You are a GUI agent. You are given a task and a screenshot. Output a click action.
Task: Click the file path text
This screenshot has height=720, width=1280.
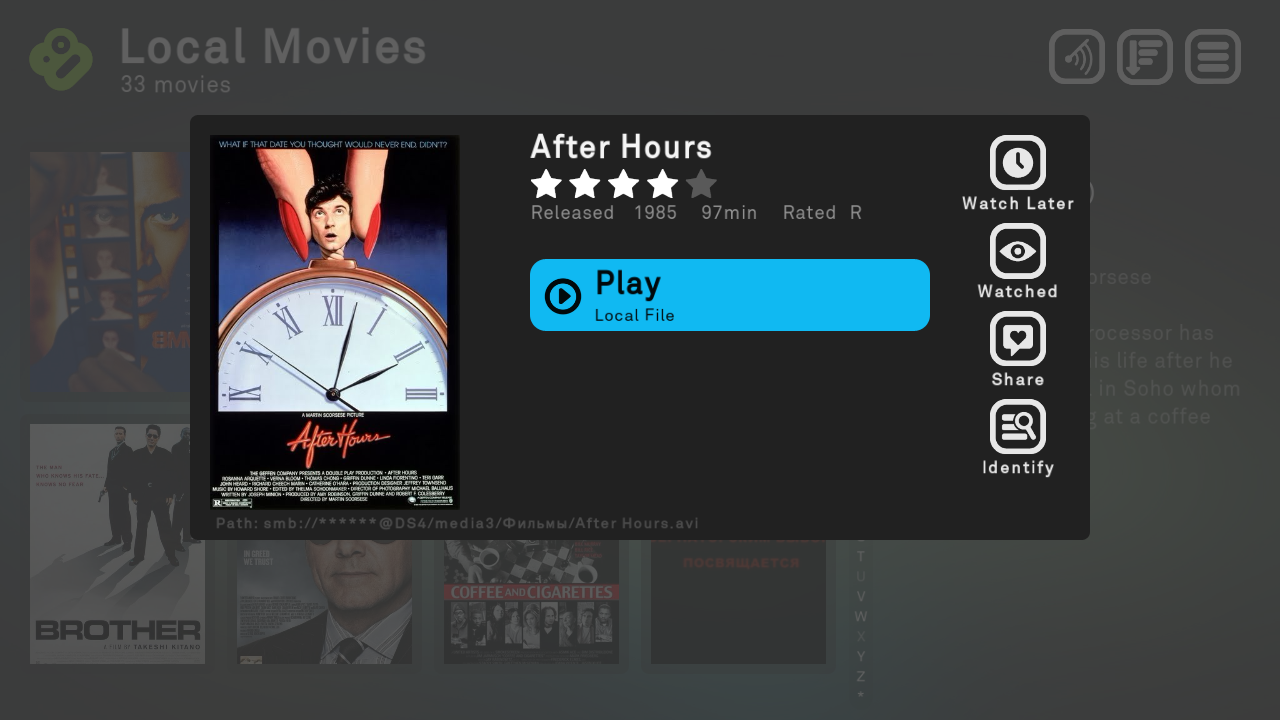click(457, 523)
